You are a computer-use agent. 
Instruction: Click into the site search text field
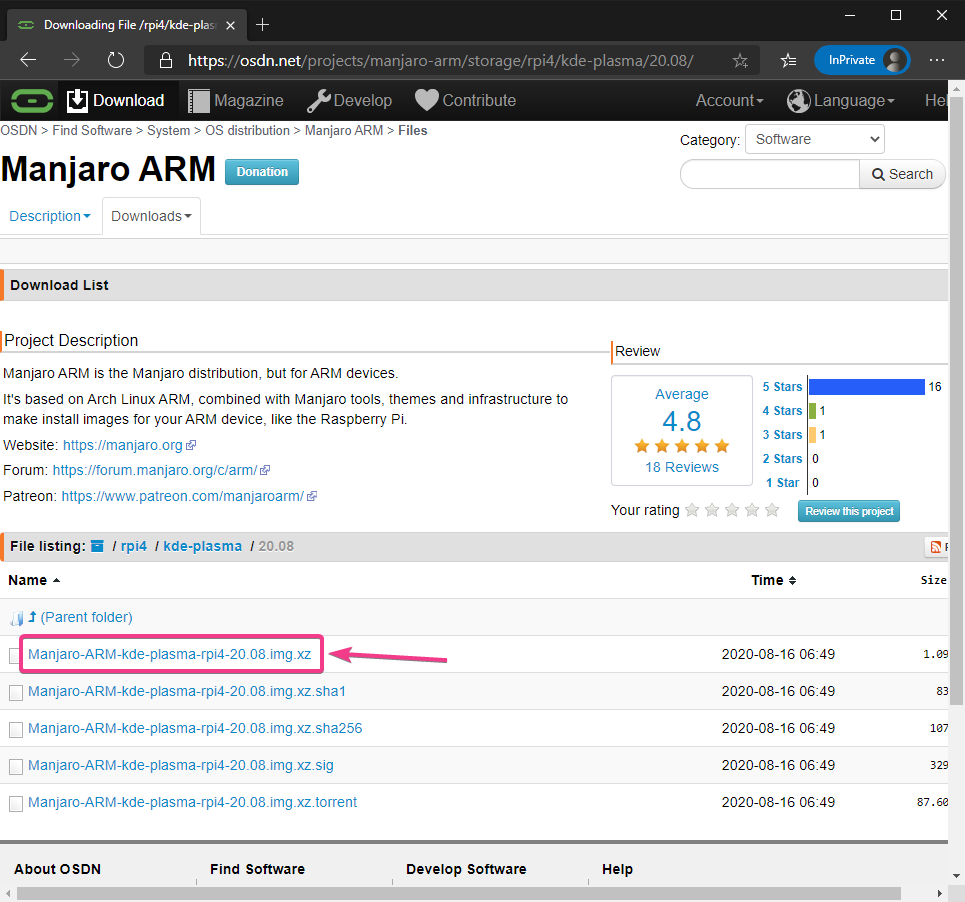pos(769,174)
